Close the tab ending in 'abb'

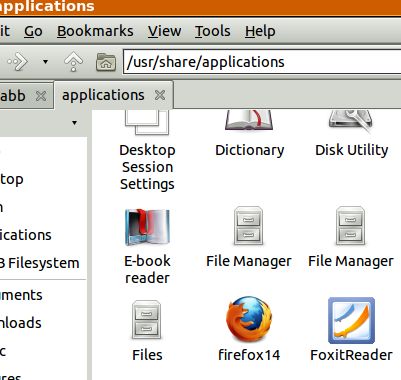tap(41, 96)
